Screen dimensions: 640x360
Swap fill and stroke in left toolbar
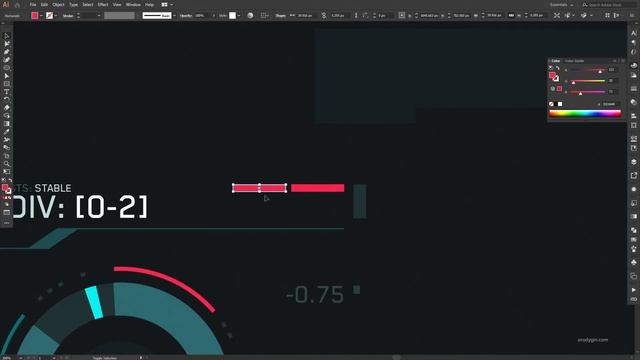(10, 180)
